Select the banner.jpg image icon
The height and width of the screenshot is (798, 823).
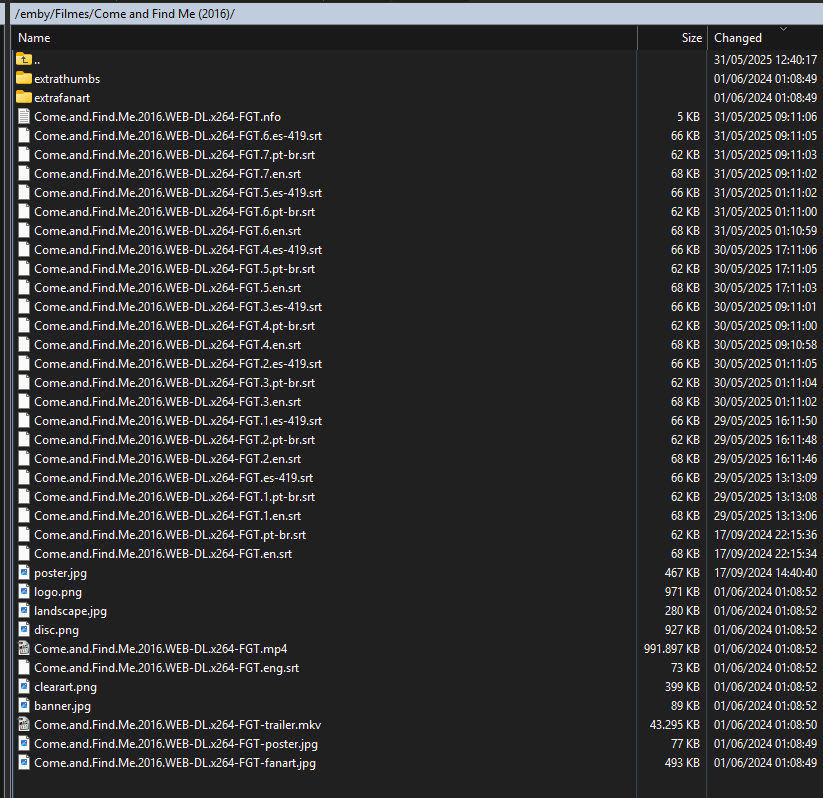24,706
